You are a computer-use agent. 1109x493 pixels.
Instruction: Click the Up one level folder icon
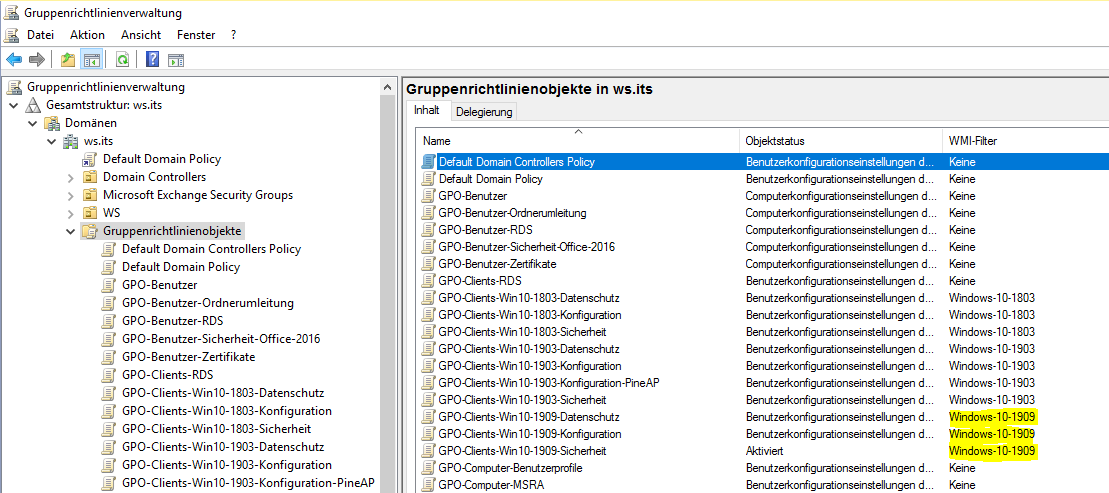click(x=68, y=60)
